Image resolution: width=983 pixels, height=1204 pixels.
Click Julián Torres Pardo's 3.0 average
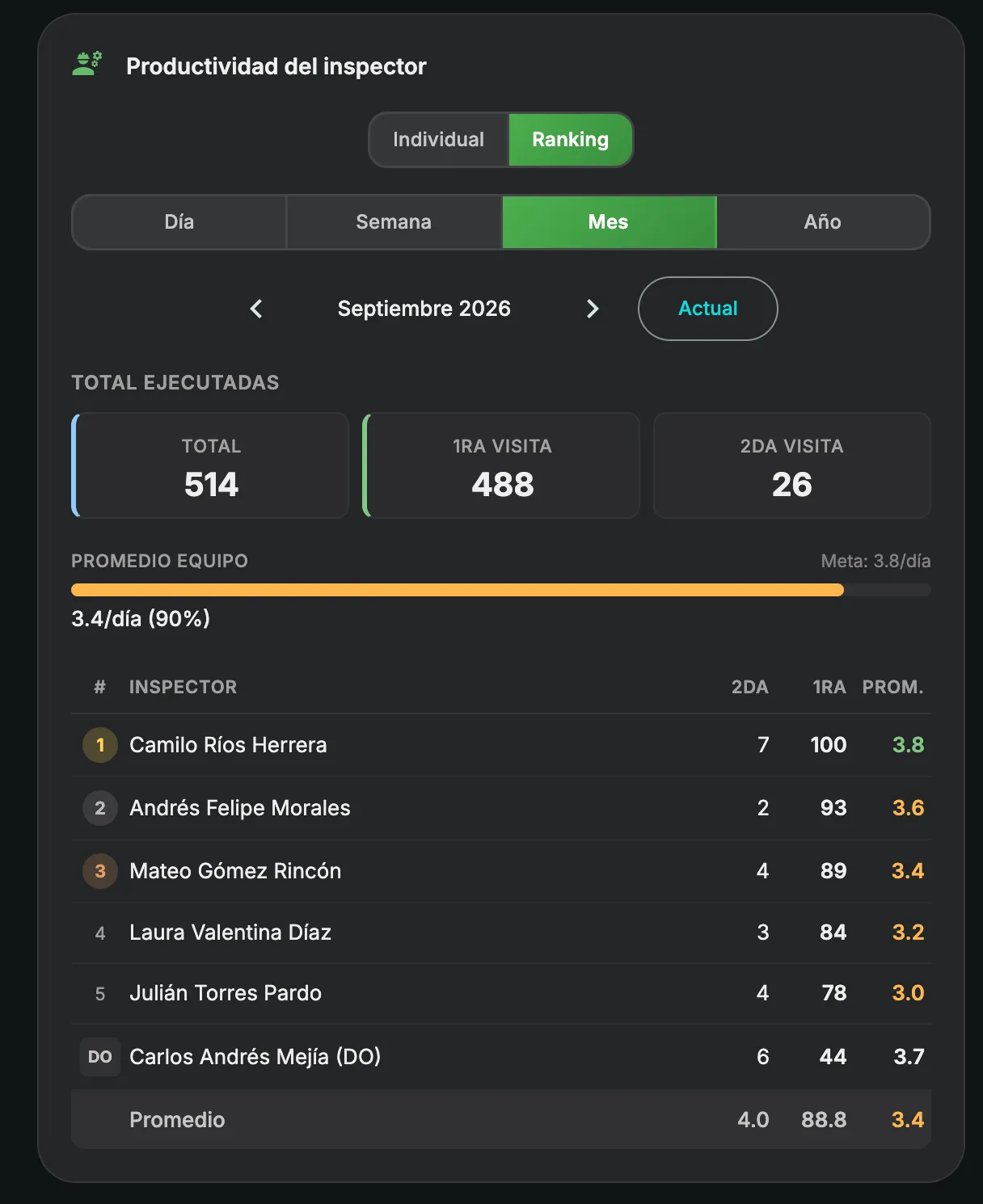point(908,993)
